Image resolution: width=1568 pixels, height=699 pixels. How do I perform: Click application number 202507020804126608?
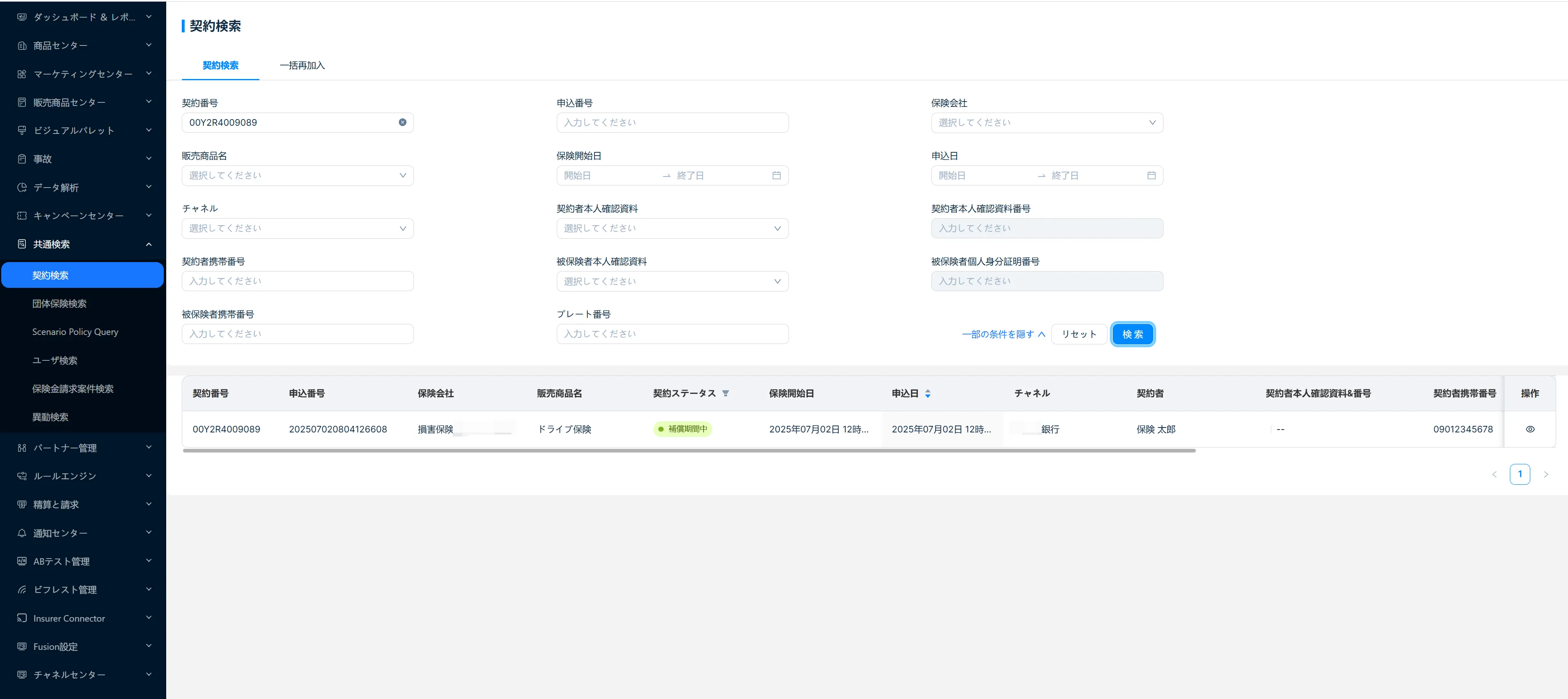(x=338, y=429)
